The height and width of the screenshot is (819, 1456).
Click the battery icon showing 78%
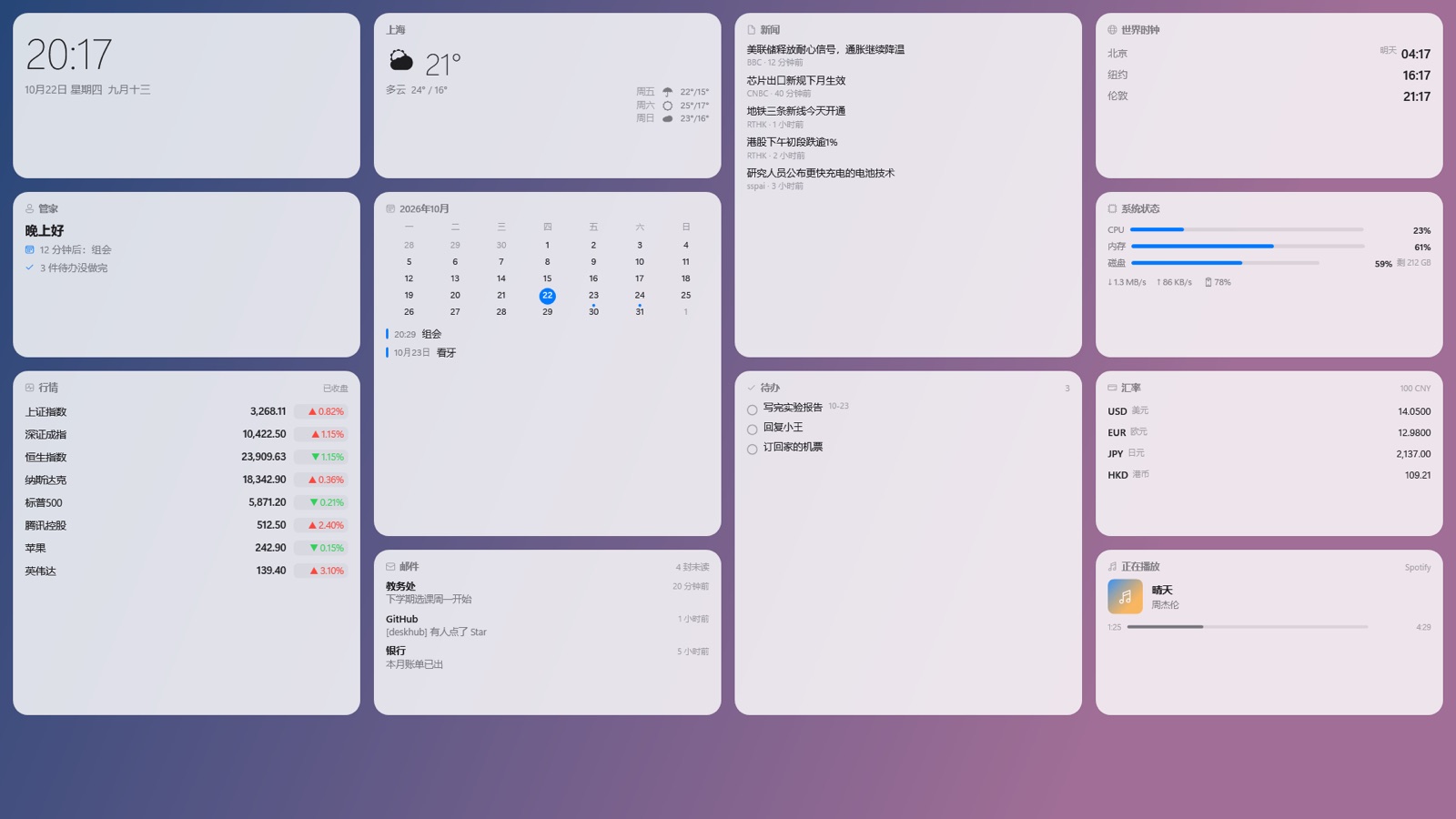pyautogui.click(x=1208, y=282)
